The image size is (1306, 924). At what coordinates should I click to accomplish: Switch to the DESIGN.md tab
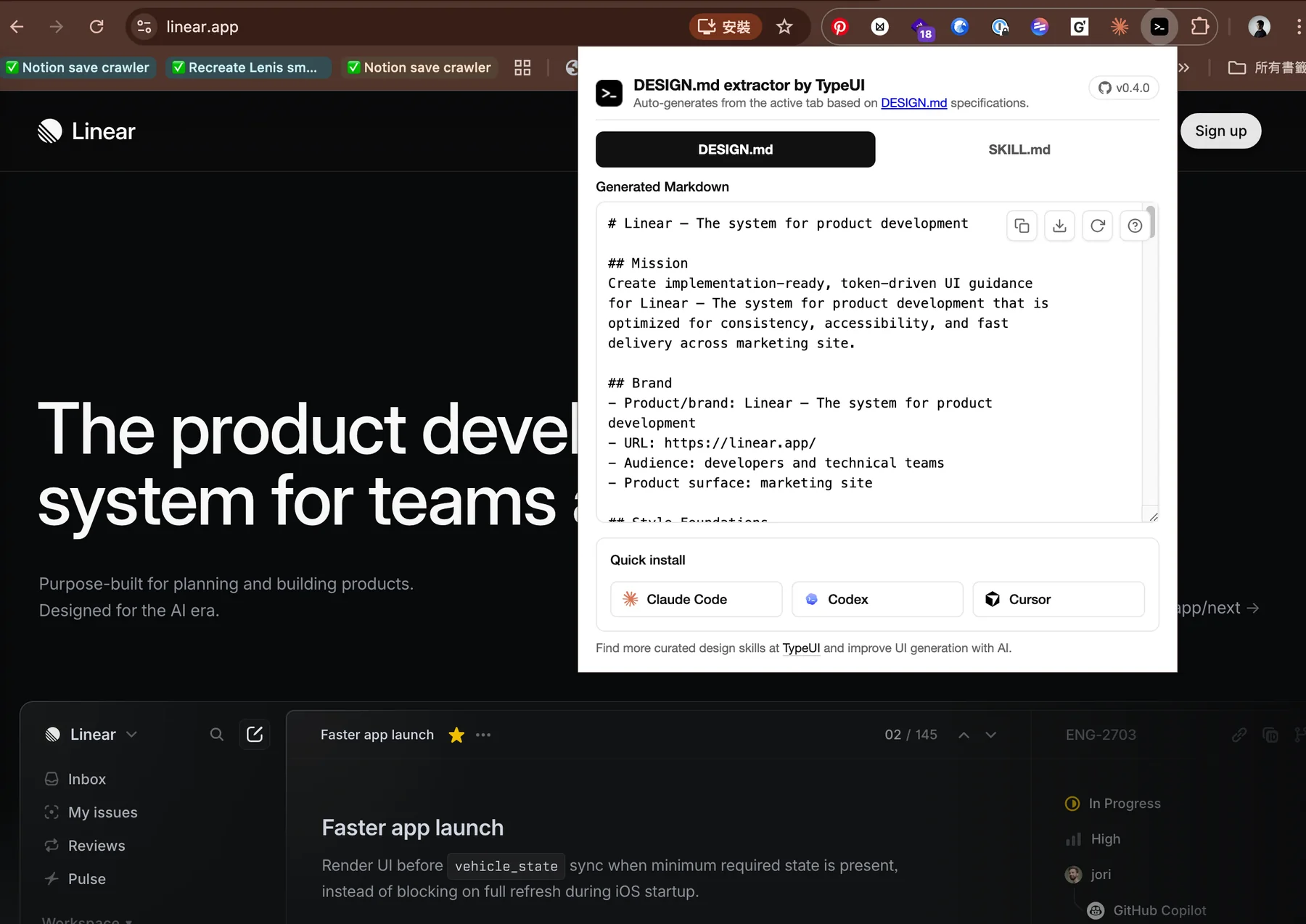pos(735,149)
